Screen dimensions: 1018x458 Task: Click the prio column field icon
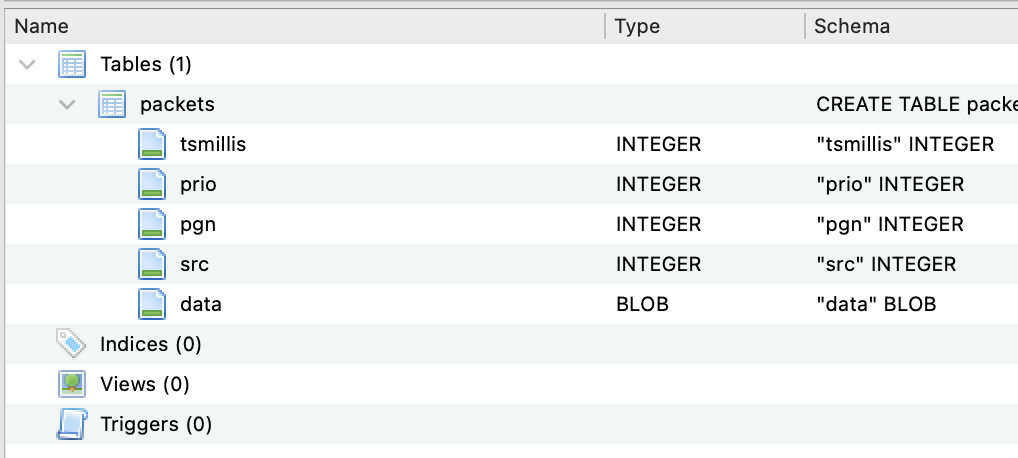[152, 184]
